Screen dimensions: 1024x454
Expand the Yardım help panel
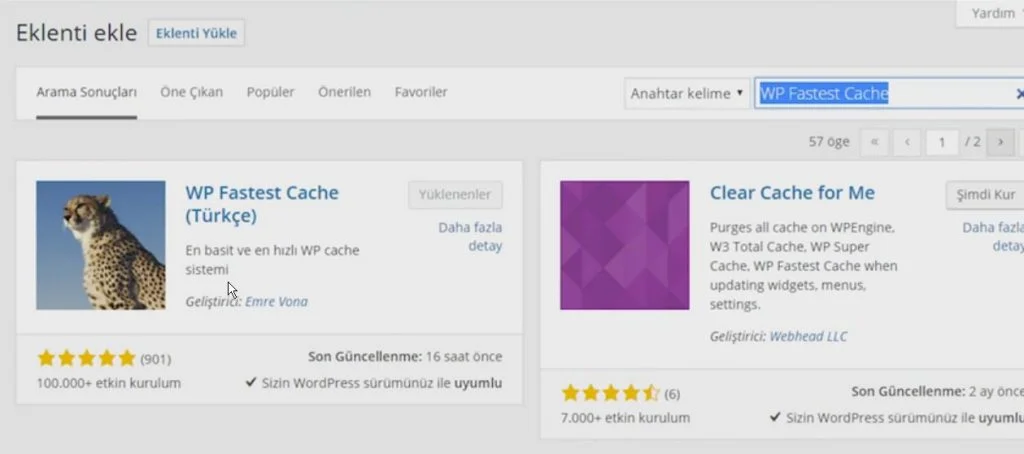[x=993, y=14]
